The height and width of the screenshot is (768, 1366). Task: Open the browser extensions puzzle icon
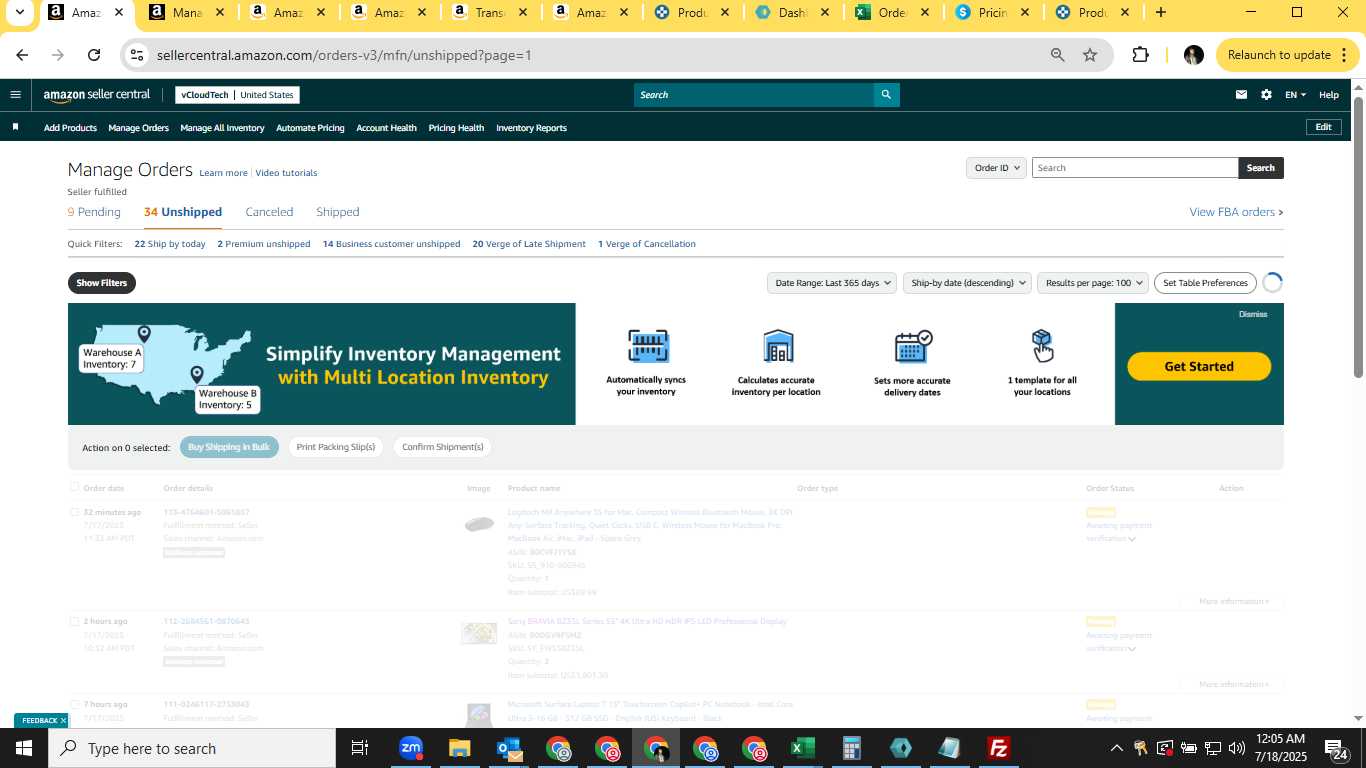(x=1140, y=55)
